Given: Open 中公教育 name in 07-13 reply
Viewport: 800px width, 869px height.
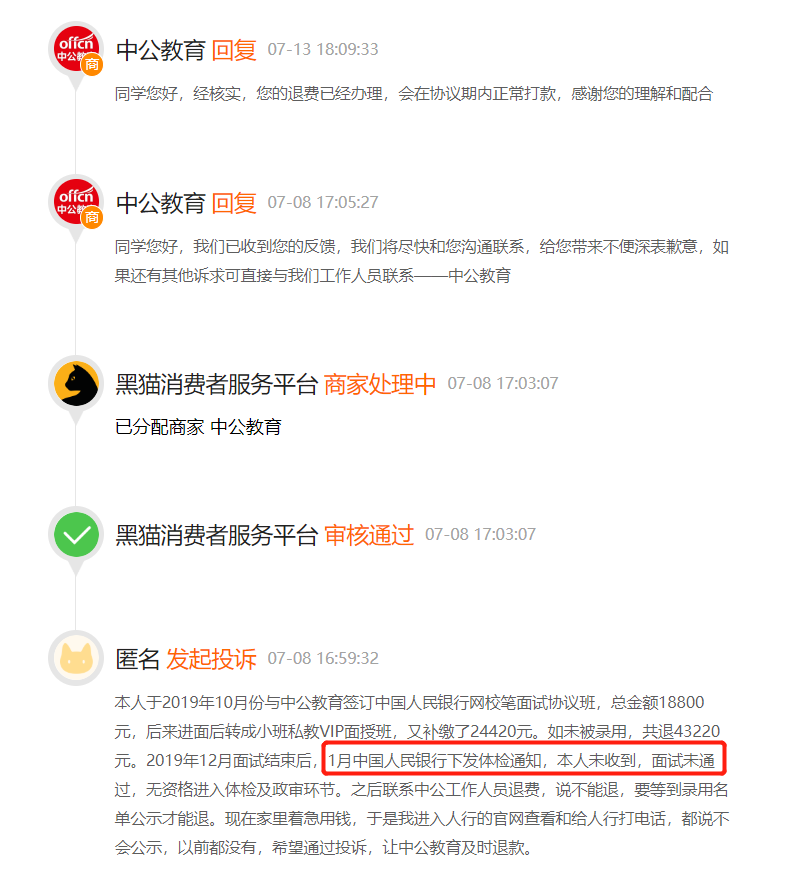Looking at the screenshot, I should 161,50.
